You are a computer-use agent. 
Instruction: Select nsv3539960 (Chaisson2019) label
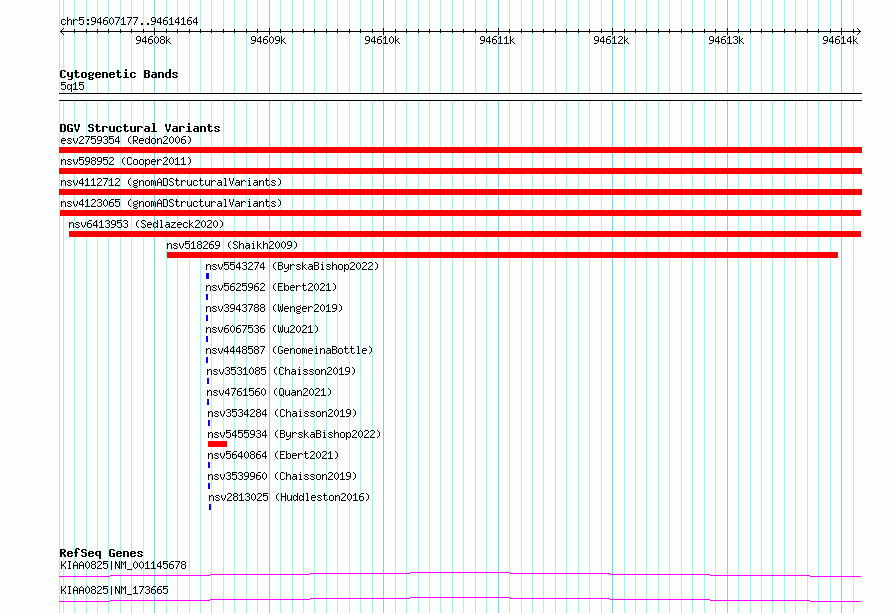pos(283,476)
